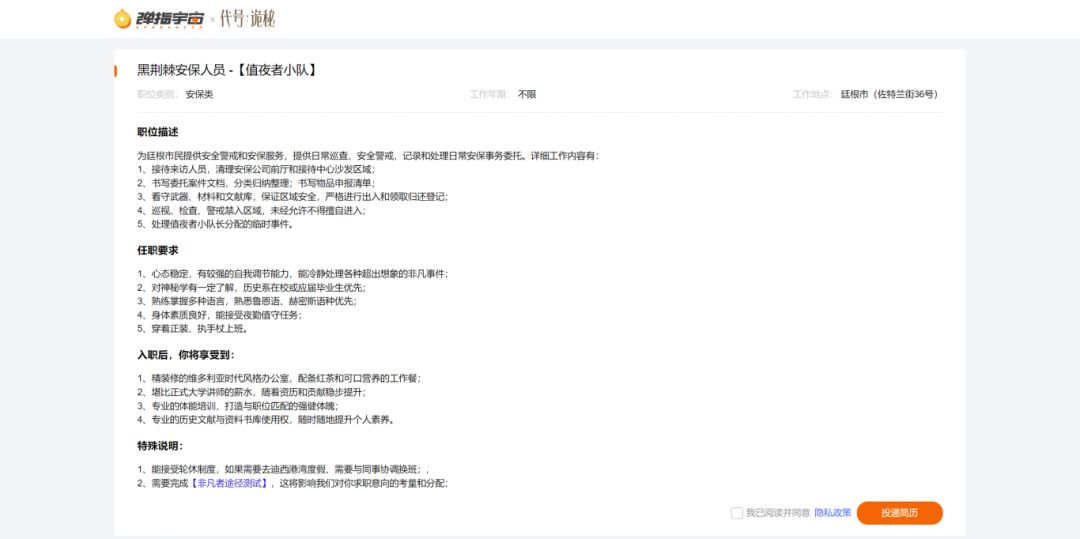Click the orange 弹指宇宙 droplet logo icon
Screen dimensions: 1080x539
coord(122,19)
